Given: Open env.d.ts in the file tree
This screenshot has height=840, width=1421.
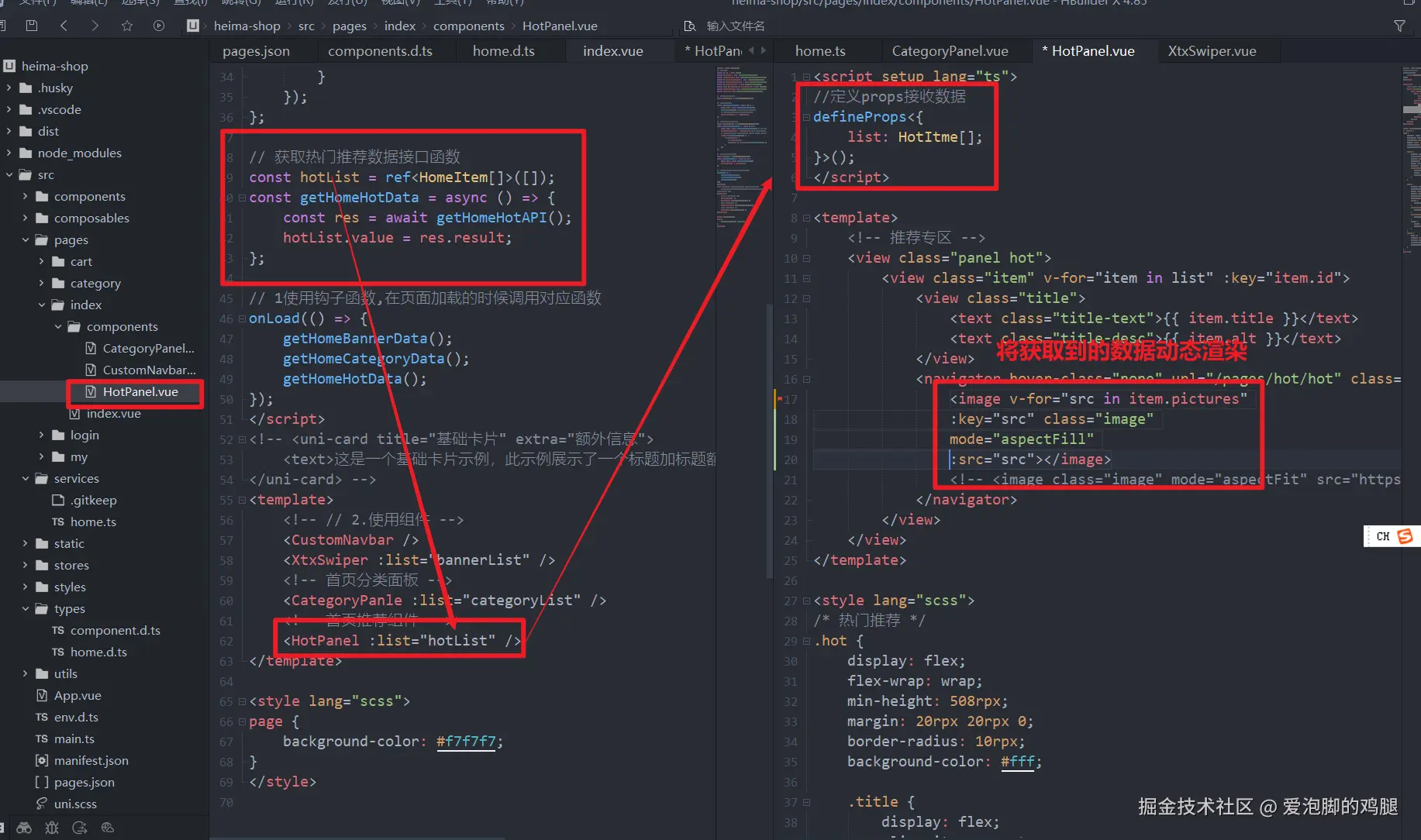Looking at the screenshot, I should click(x=76, y=717).
